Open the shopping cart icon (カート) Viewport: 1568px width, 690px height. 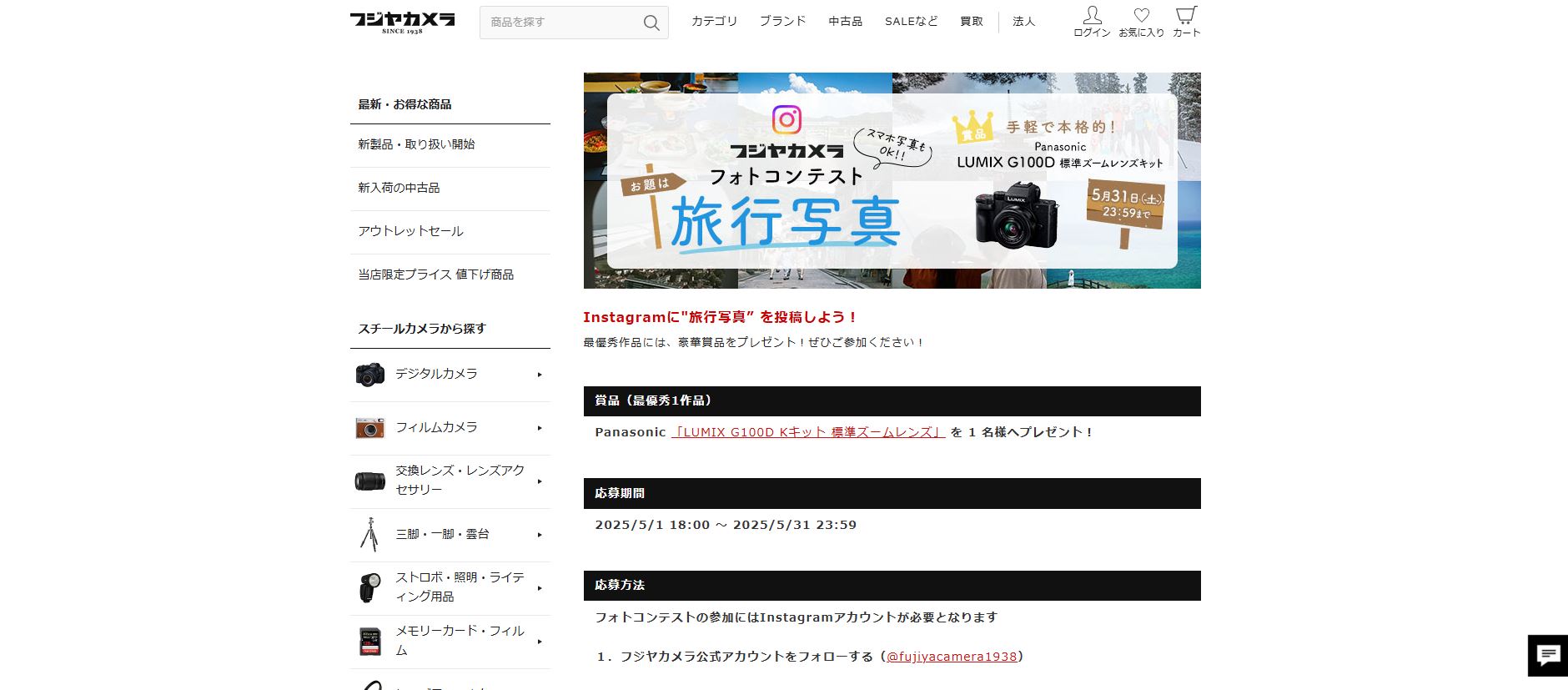(1186, 22)
